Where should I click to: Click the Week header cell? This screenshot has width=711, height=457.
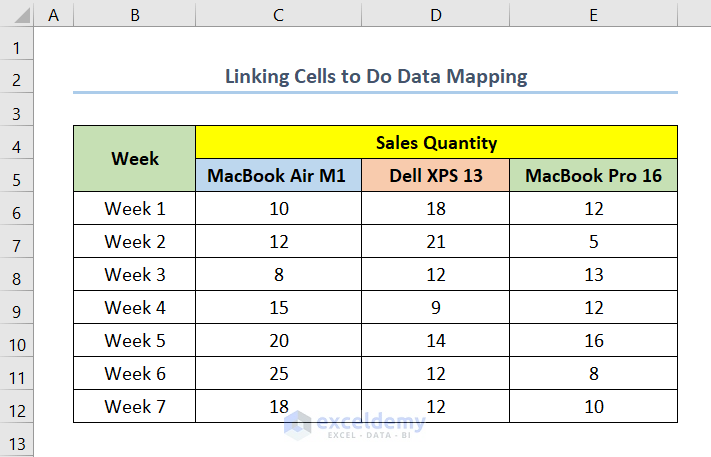[134, 158]
